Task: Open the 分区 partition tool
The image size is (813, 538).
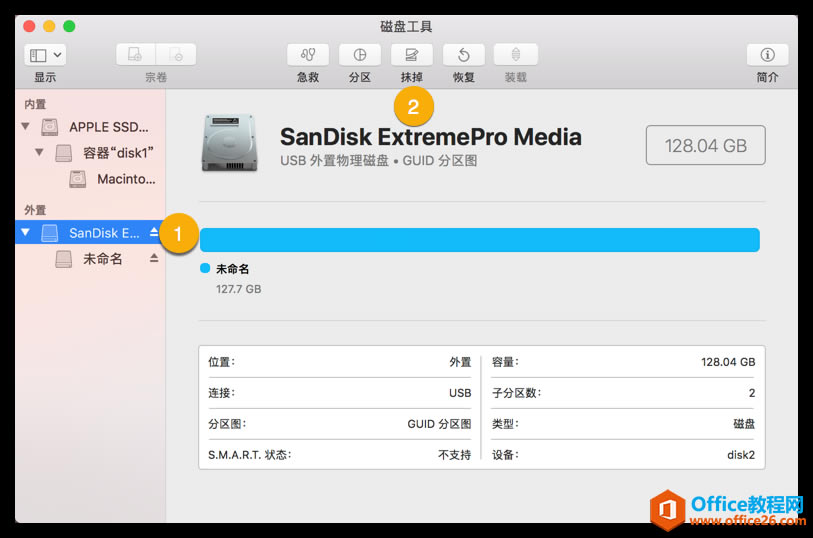Action: pos(360,55)
